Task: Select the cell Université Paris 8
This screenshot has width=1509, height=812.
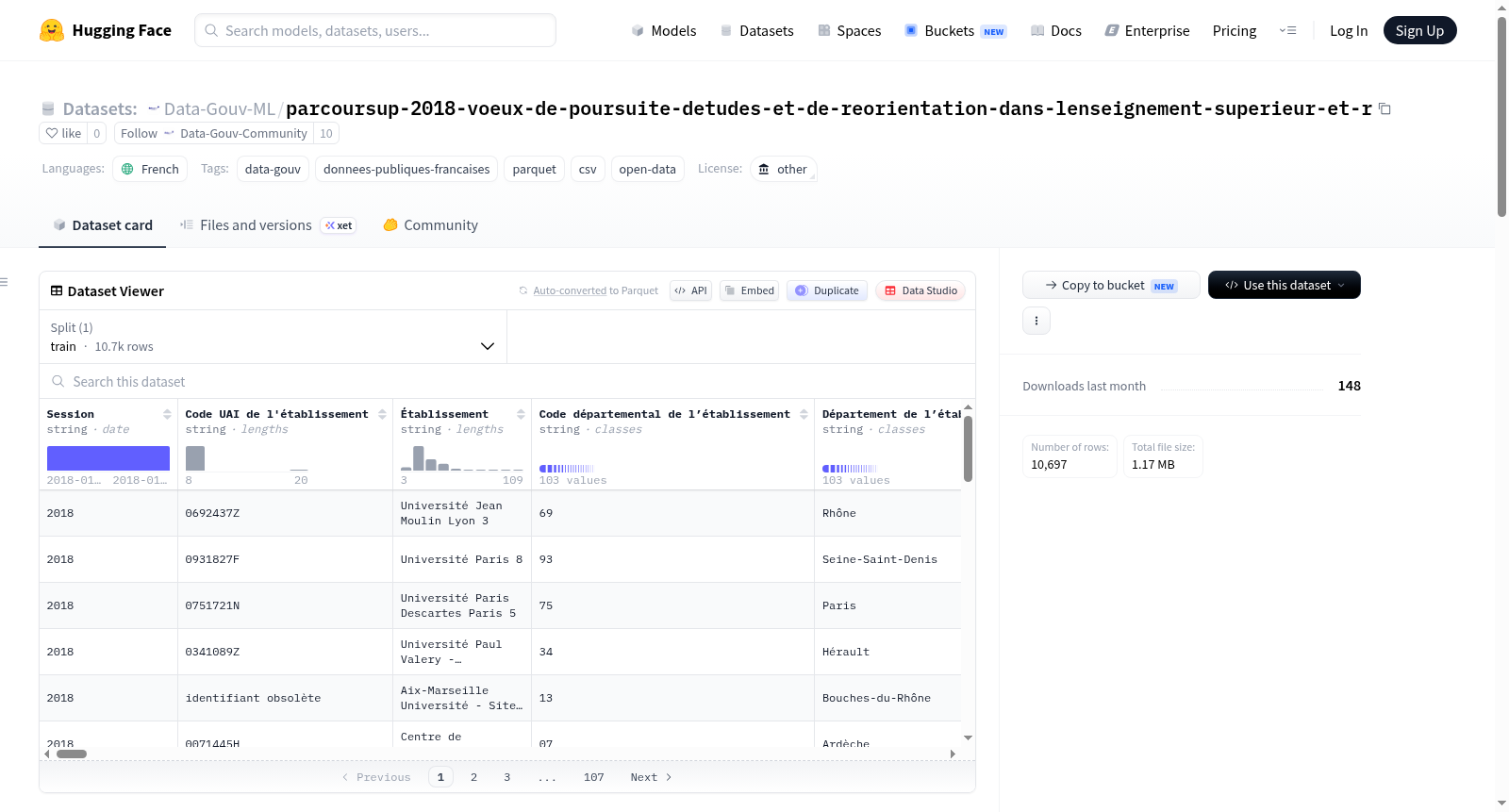Action: pos(462,559)
